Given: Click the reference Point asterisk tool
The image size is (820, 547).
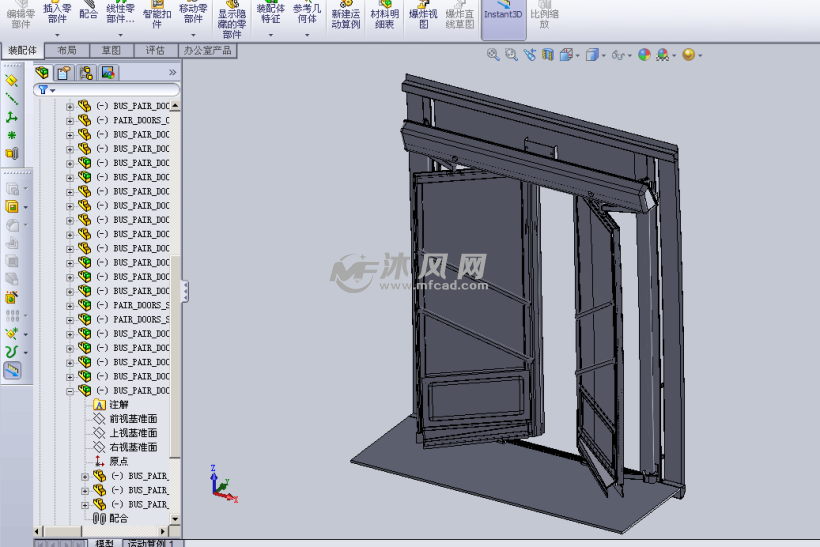Looking at the screenshot, I should pos(12,135).
